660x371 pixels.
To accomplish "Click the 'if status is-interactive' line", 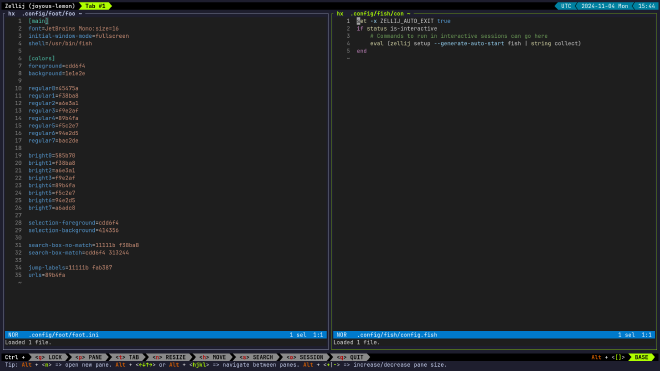I will pyautogui.click(x=397, y=29).
